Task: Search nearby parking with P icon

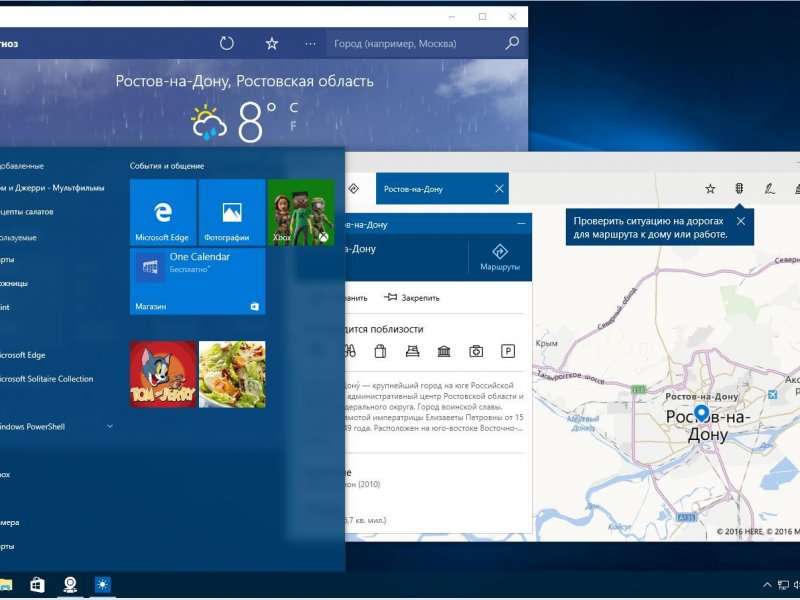Action: click(508, 351)
